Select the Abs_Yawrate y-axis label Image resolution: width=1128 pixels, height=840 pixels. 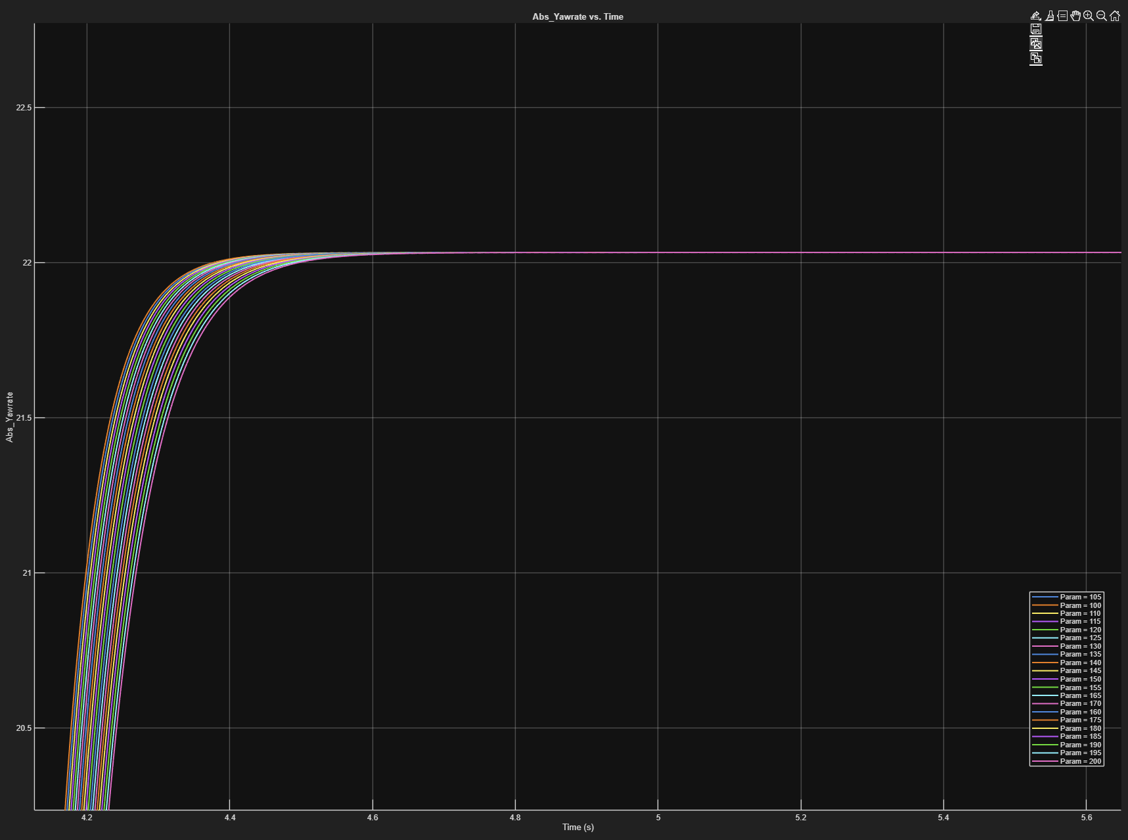10,416
